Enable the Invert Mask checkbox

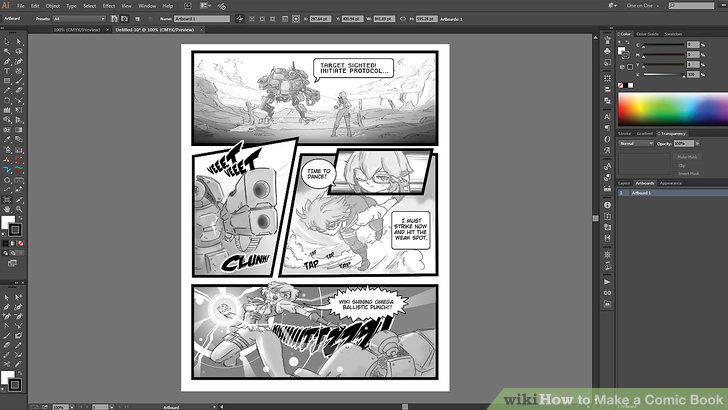[676, 174]
